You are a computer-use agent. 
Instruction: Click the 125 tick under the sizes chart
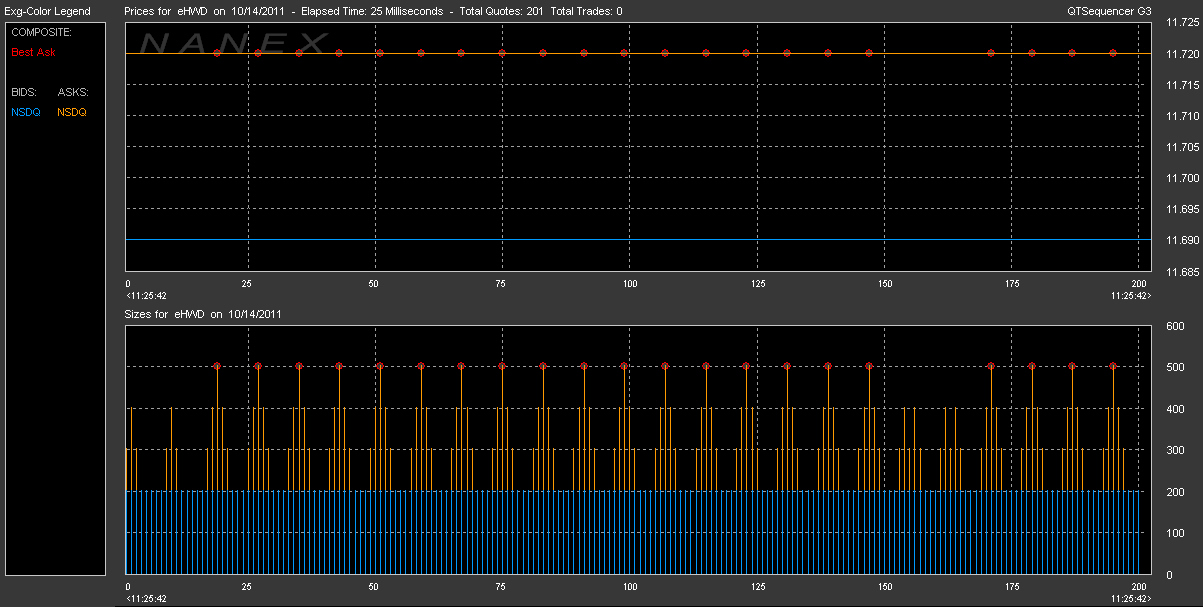[758, 587]
